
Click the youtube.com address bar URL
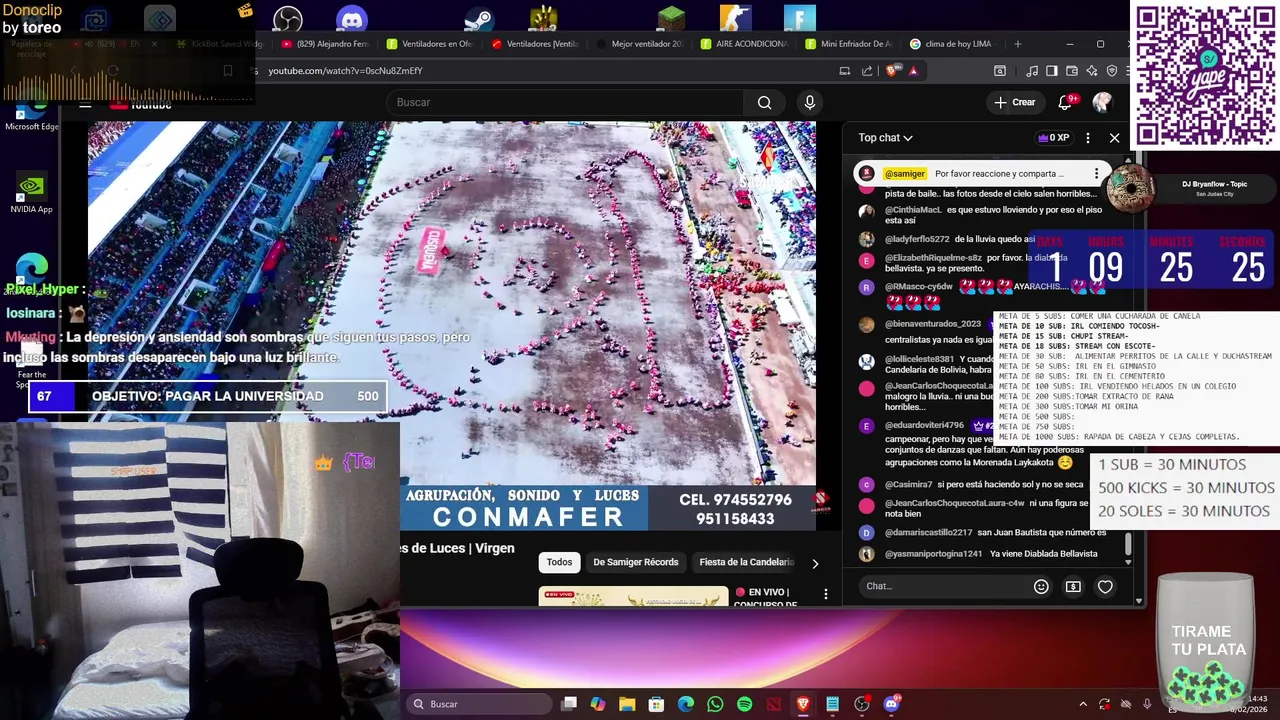coord(345,71)
